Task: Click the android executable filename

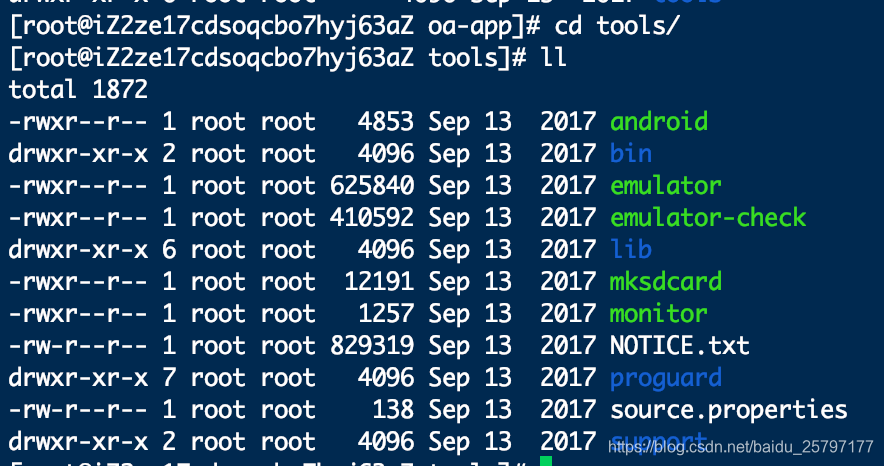Action: (x=658, y=122)
